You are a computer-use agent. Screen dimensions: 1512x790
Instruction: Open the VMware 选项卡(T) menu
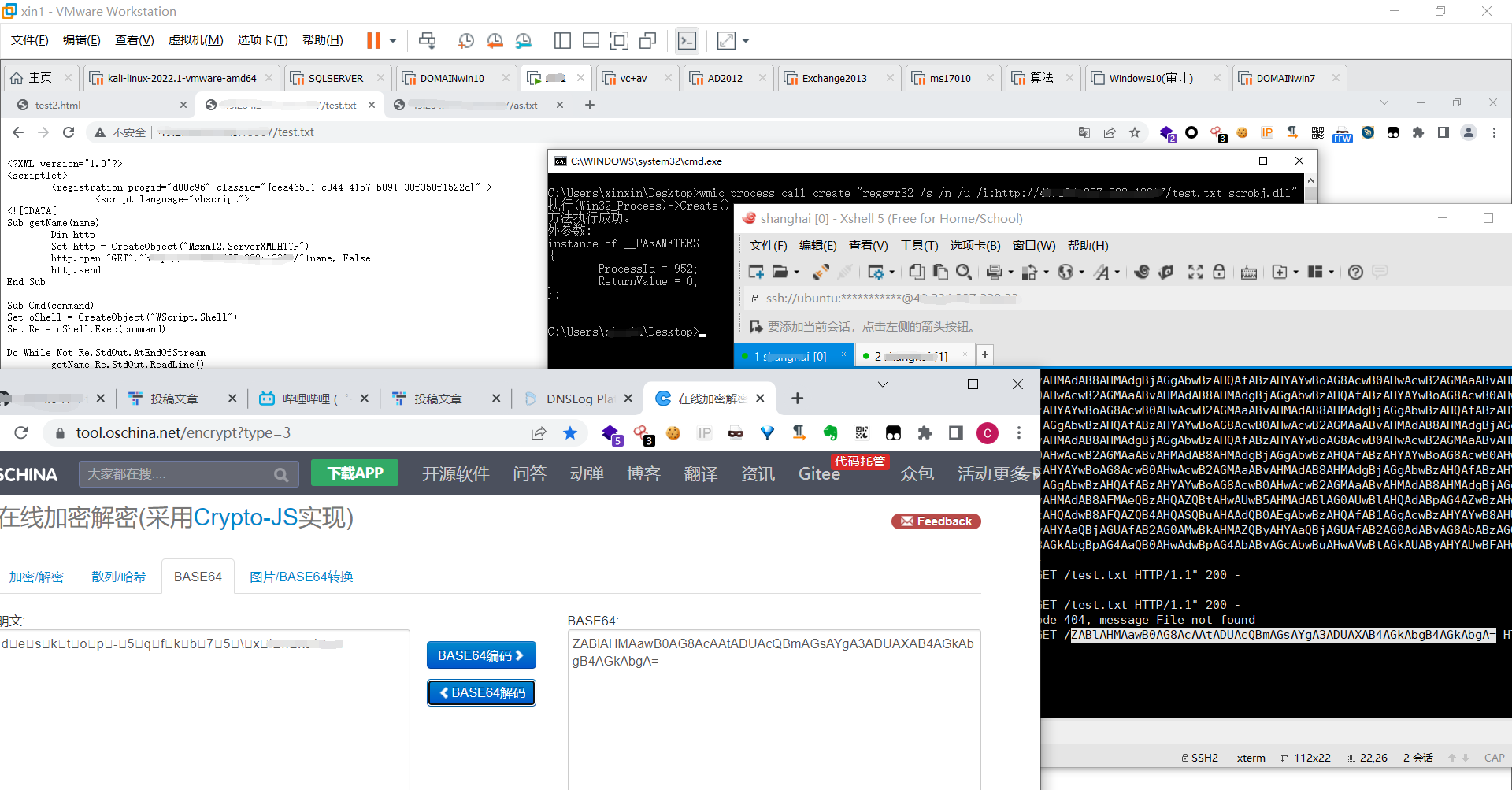point(263,40)
